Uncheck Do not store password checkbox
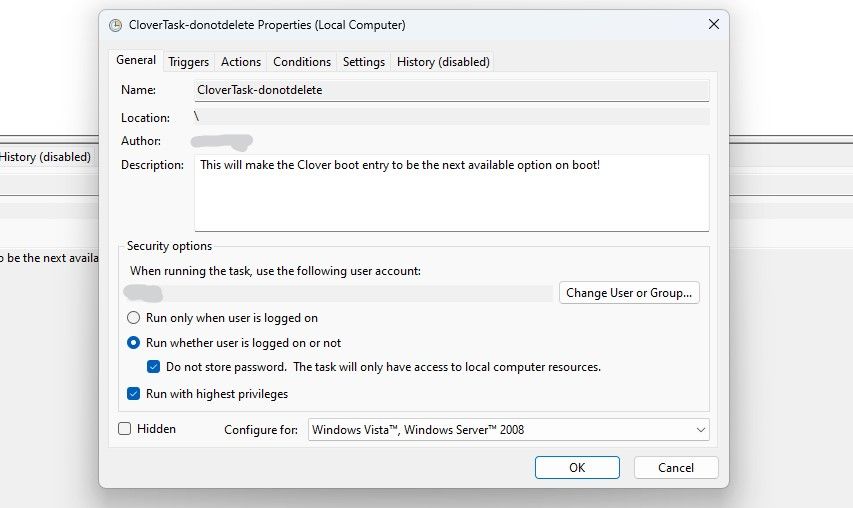This screenshot has height=508, width=853. click(x=154, y=367)
